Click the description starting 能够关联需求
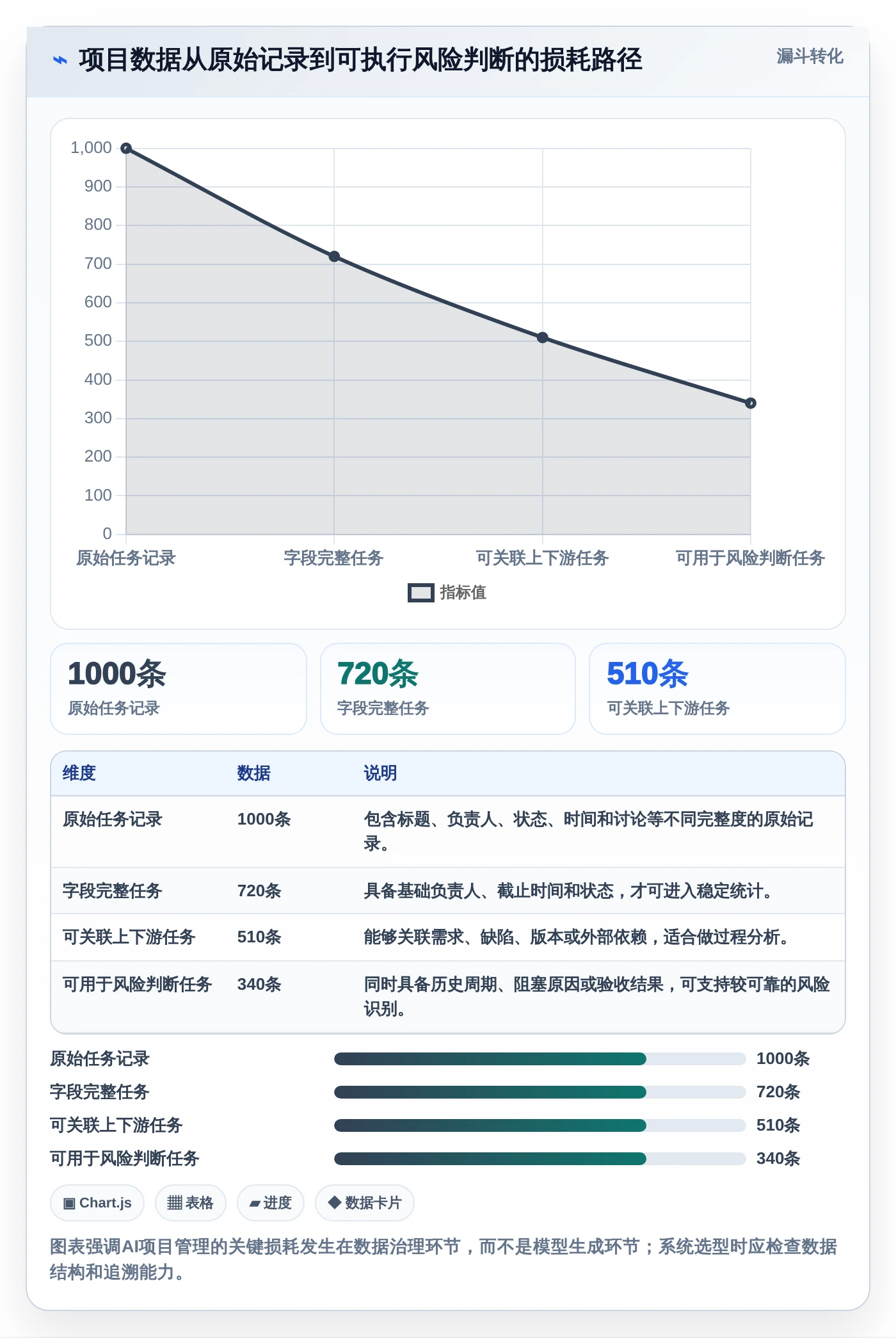The height and width of the screenshot is (1338, 896). [578, 937]
